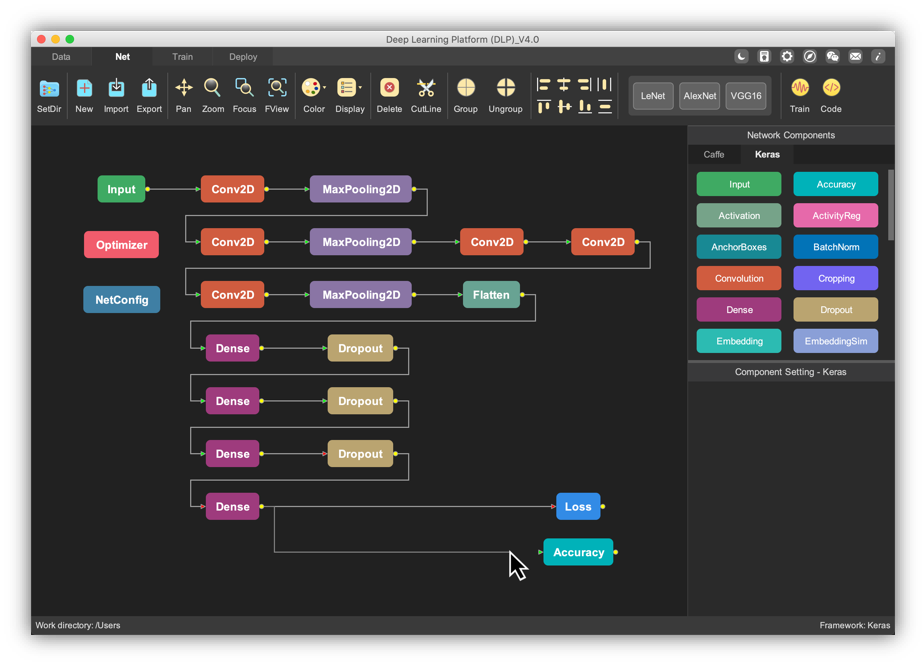The image size is (924, 664).
Task: Select the Pan tool
Action: click(183, 89)
